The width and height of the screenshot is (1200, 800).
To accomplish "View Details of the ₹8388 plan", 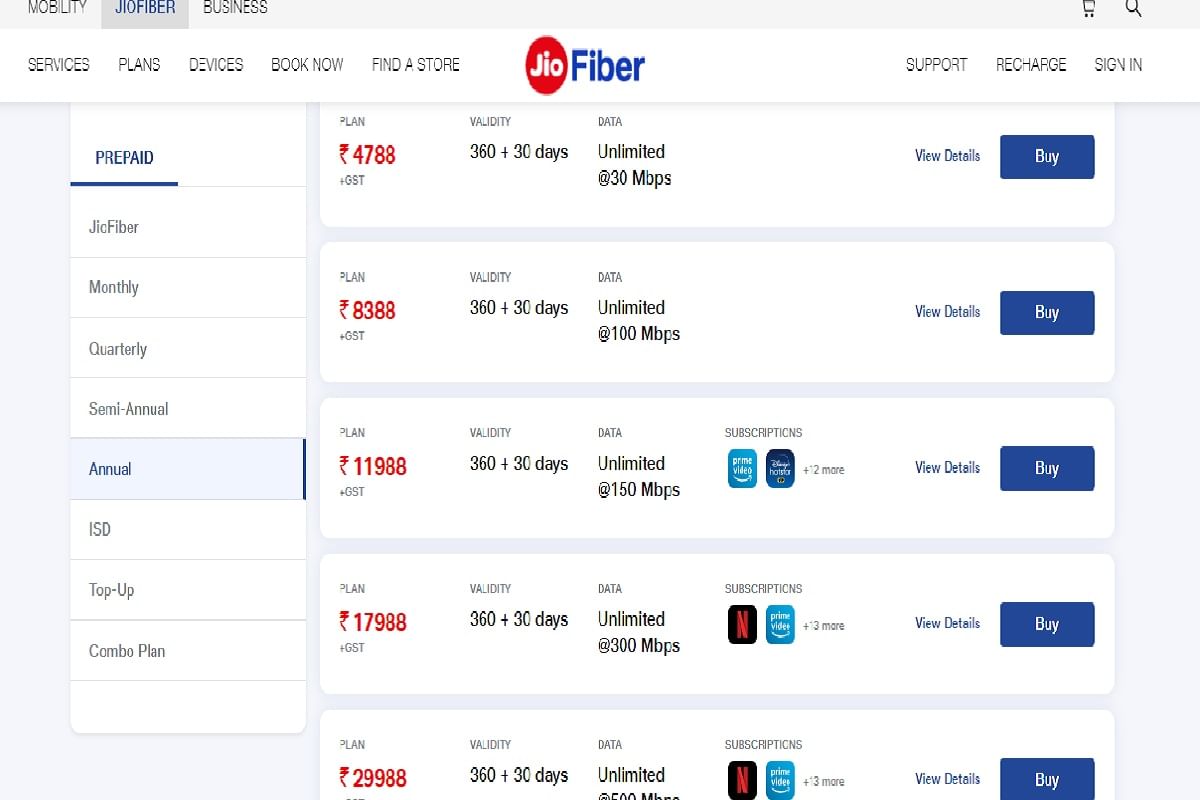I will tap(947, 312).
